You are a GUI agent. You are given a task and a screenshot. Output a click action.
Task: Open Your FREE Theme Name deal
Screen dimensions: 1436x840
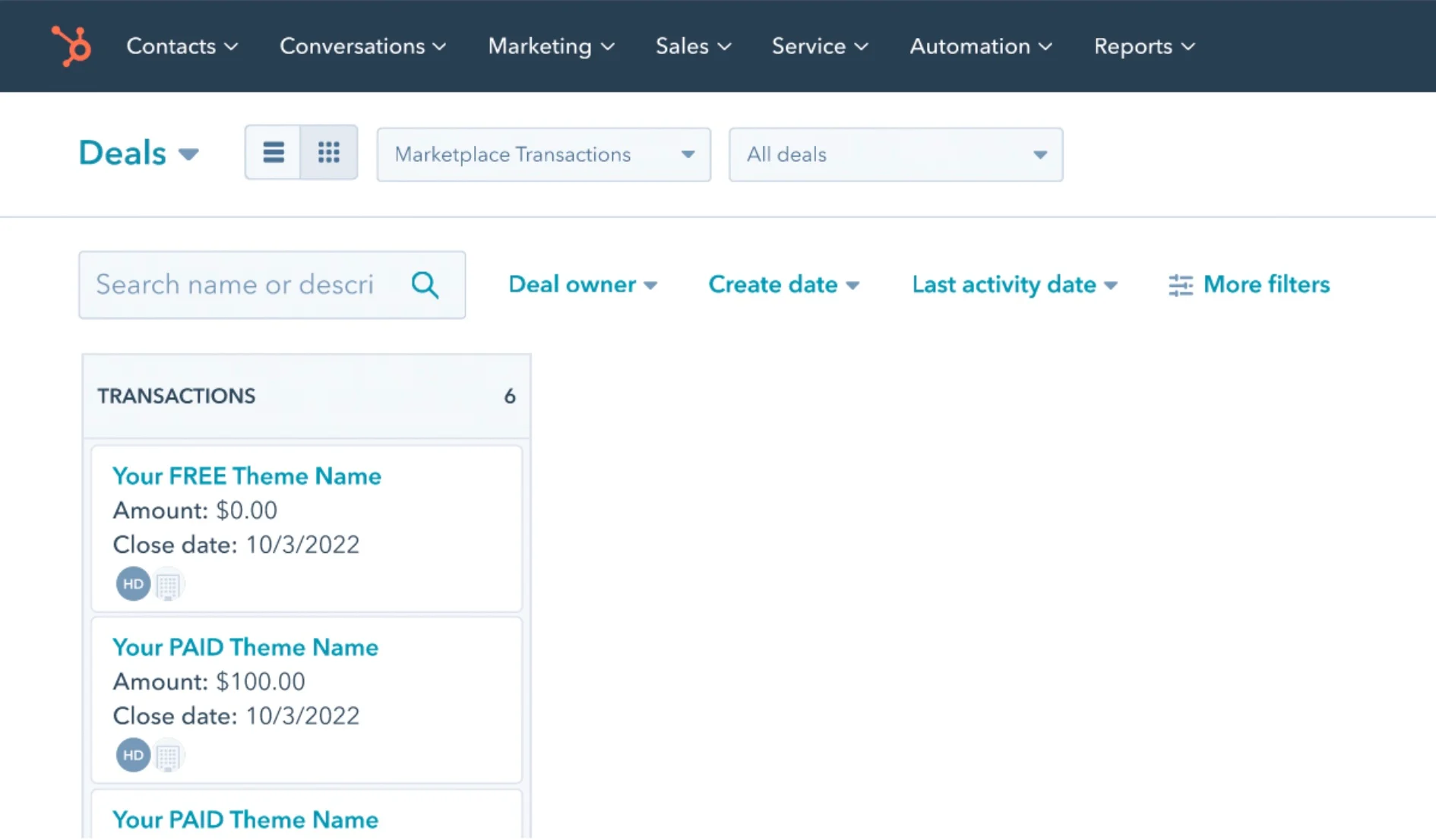(x=247, y=476)
